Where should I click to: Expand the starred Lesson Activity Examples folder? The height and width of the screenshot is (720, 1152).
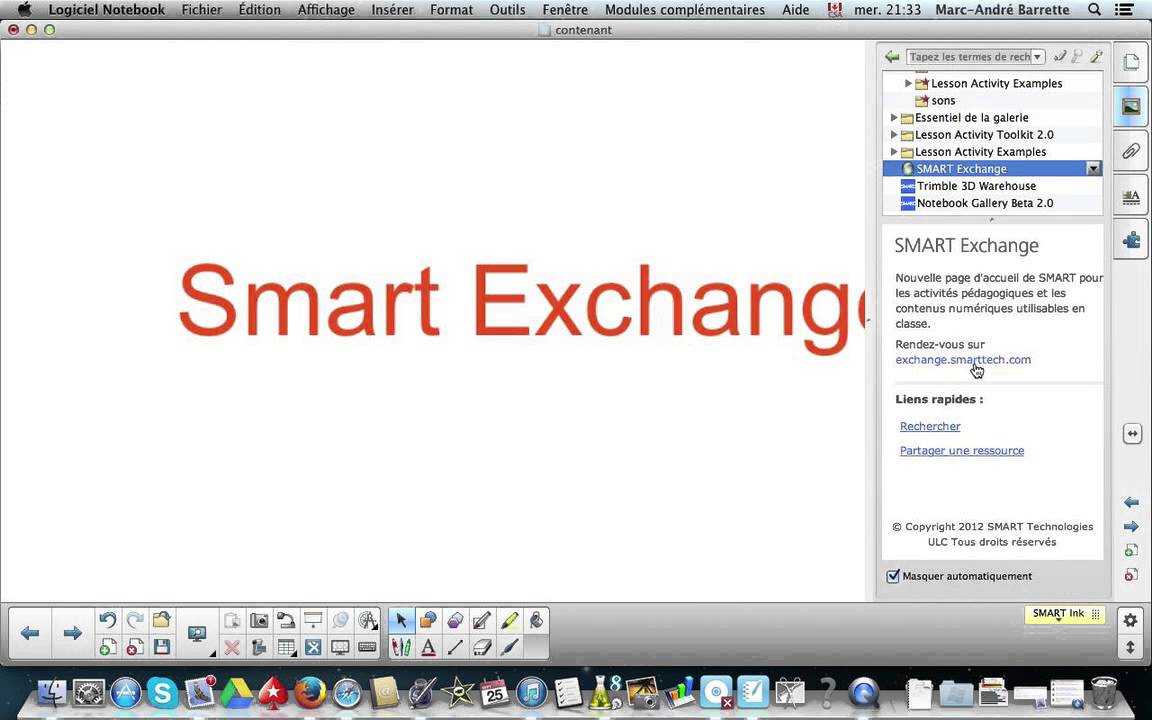[908, 83]
